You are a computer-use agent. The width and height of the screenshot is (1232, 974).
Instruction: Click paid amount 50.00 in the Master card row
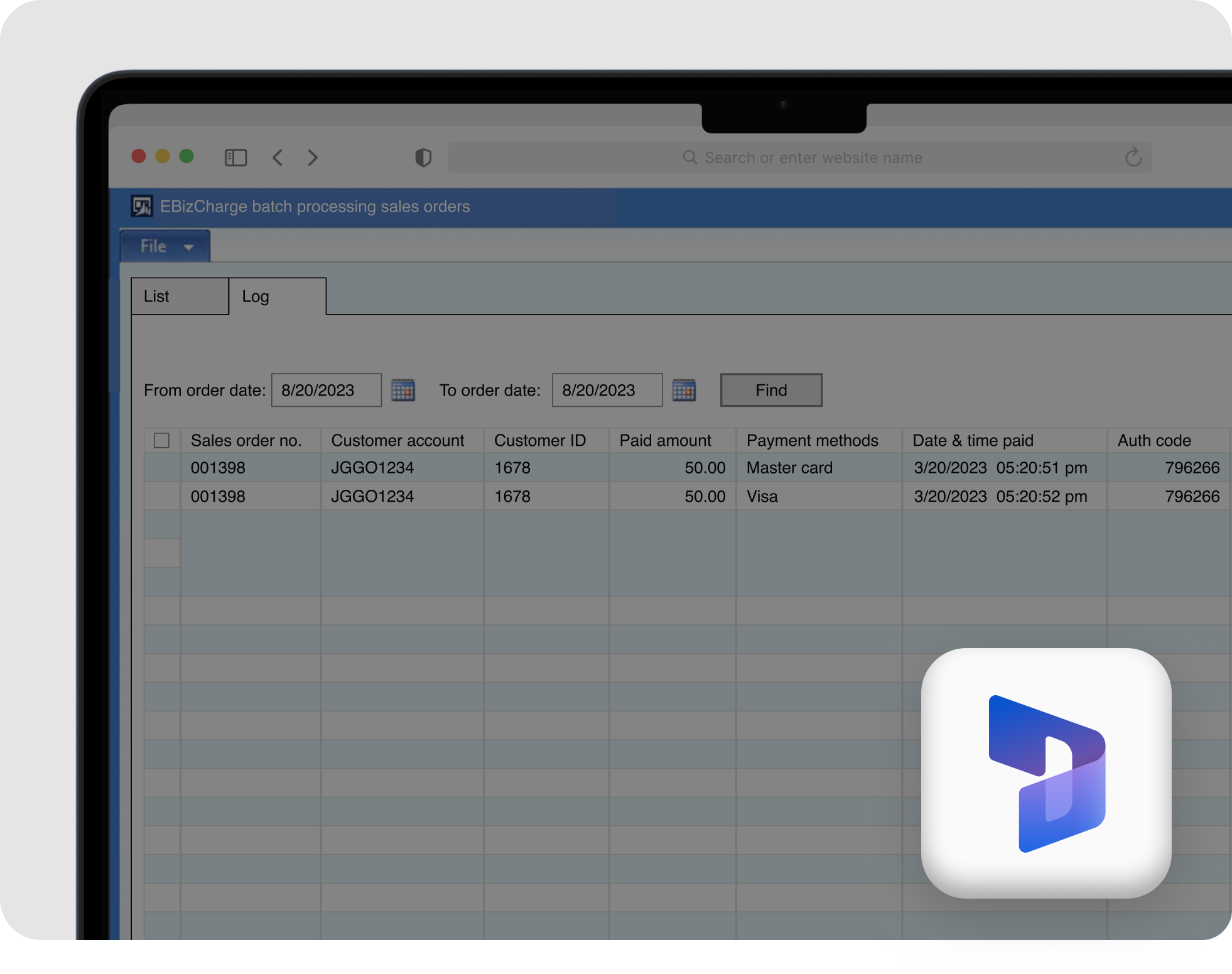[673, 468]
